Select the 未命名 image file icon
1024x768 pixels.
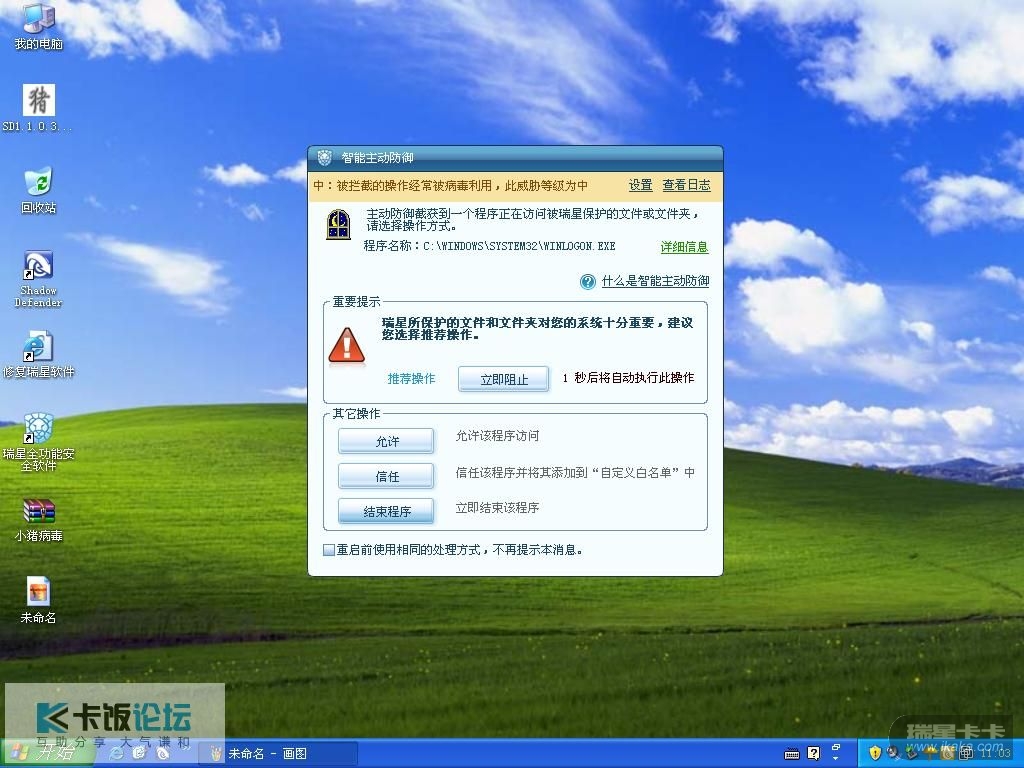pyautogui.click(x=39, y=600)
